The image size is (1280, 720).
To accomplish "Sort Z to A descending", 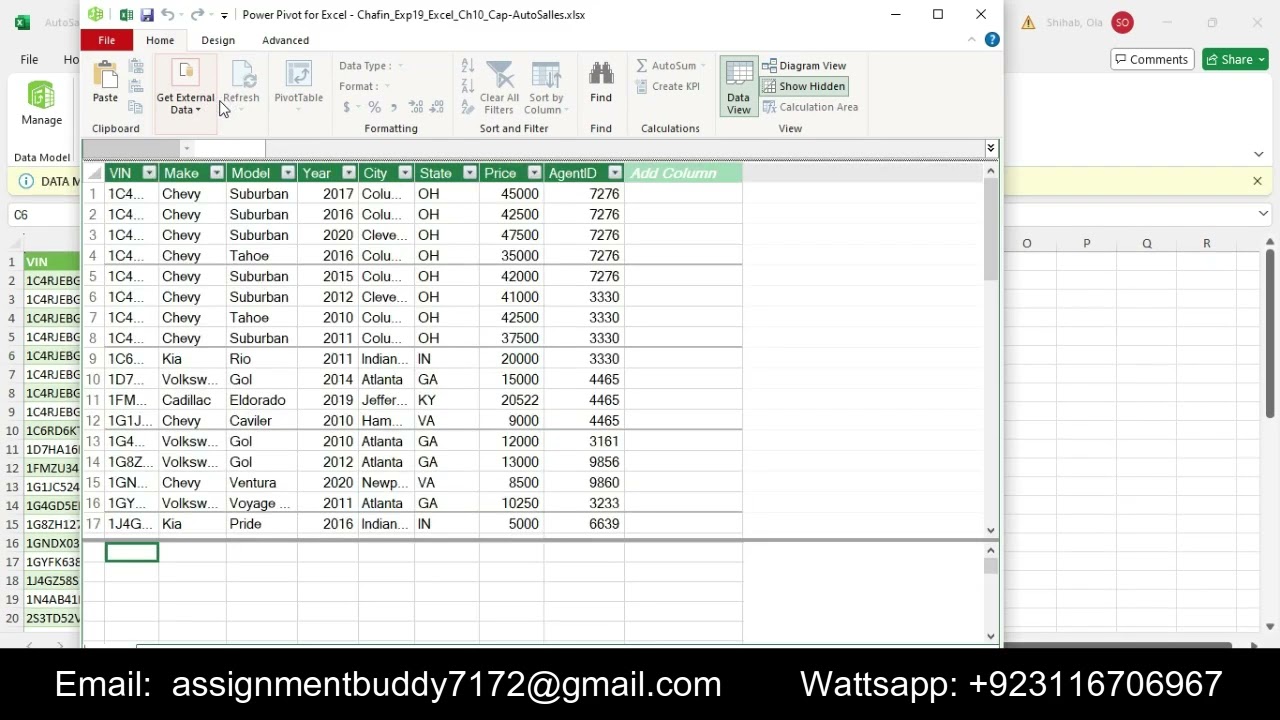I will click(467, 87).
